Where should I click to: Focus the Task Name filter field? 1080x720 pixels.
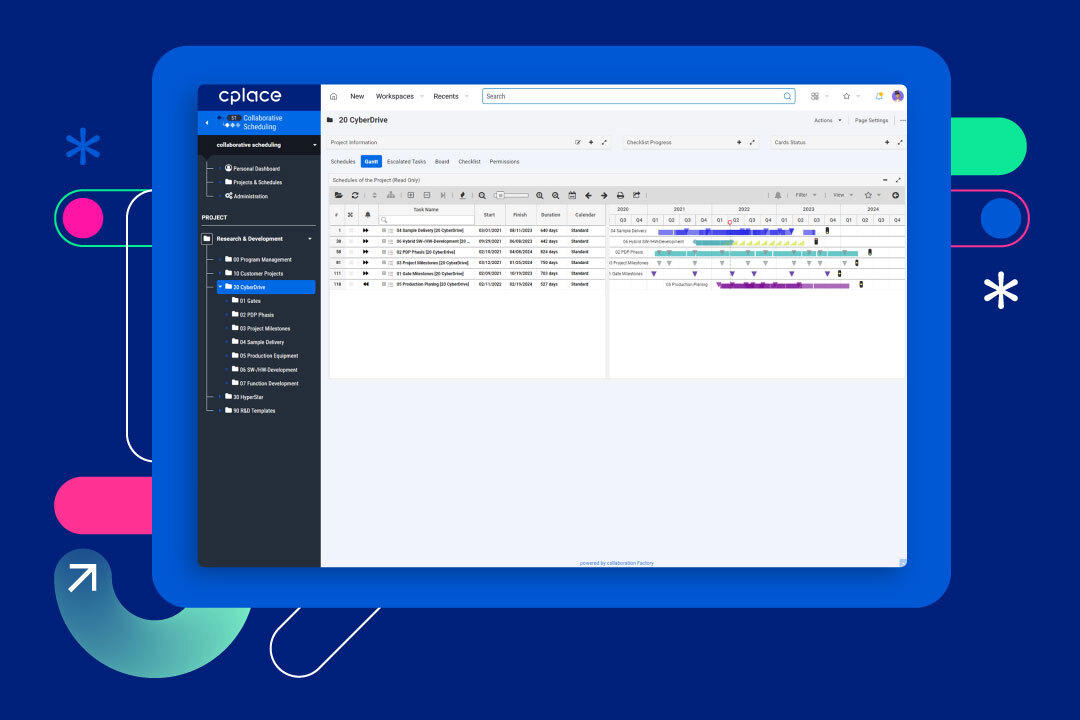point(426,220)
